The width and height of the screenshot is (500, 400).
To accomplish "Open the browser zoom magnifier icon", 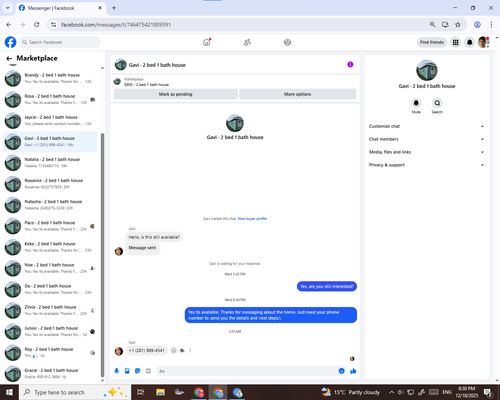I will tap(432, 25).
